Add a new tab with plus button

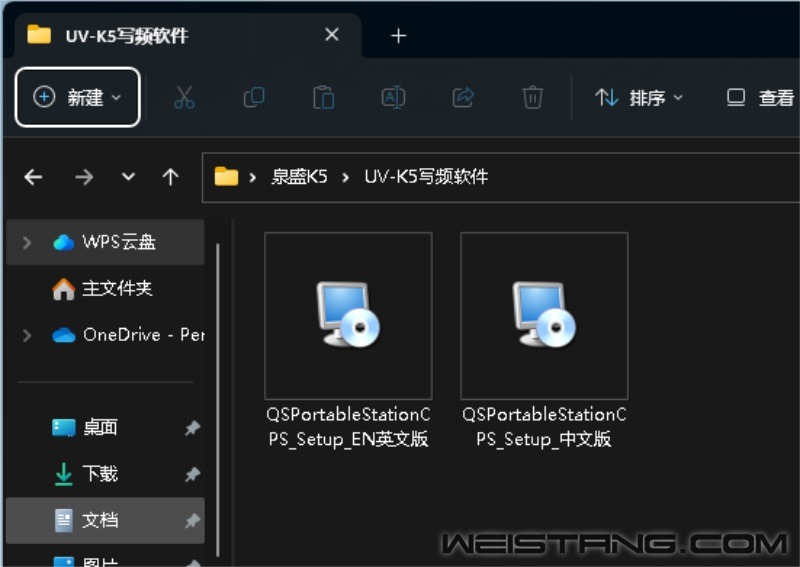coord(398,36)
